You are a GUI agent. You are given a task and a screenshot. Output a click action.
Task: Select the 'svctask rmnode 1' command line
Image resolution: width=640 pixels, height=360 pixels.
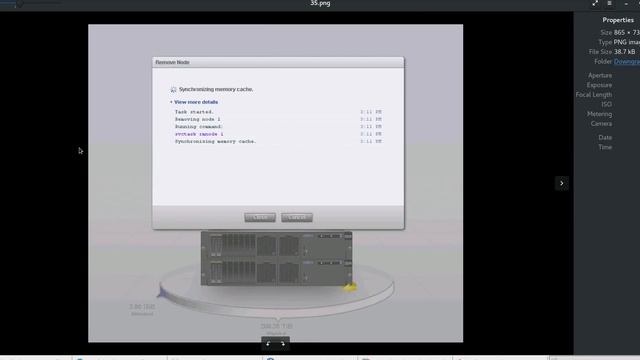tap(199, 134)
